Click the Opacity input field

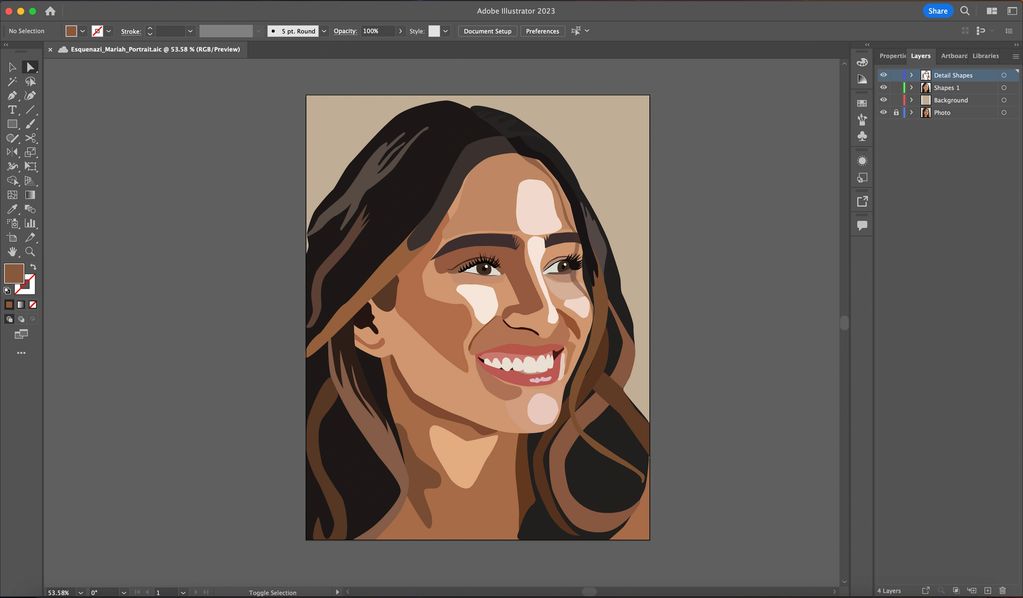coord(373,31)
